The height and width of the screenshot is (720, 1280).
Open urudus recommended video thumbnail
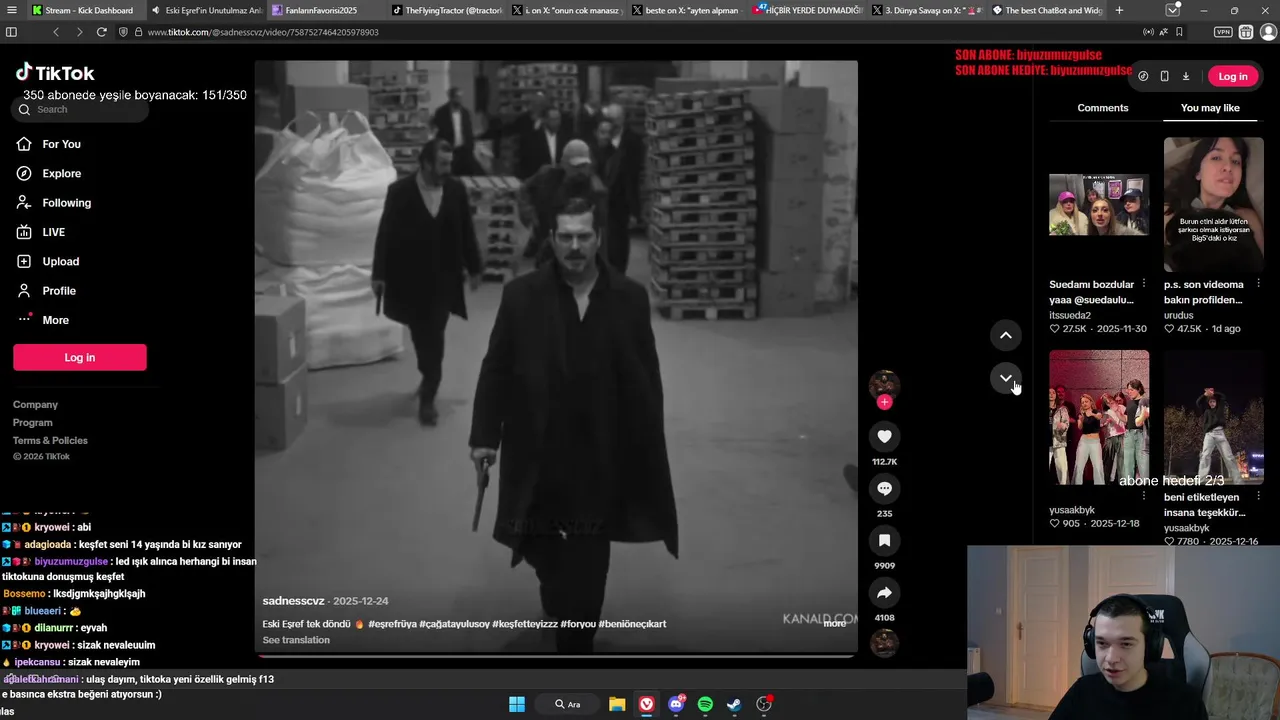[x=1213, y=204]
